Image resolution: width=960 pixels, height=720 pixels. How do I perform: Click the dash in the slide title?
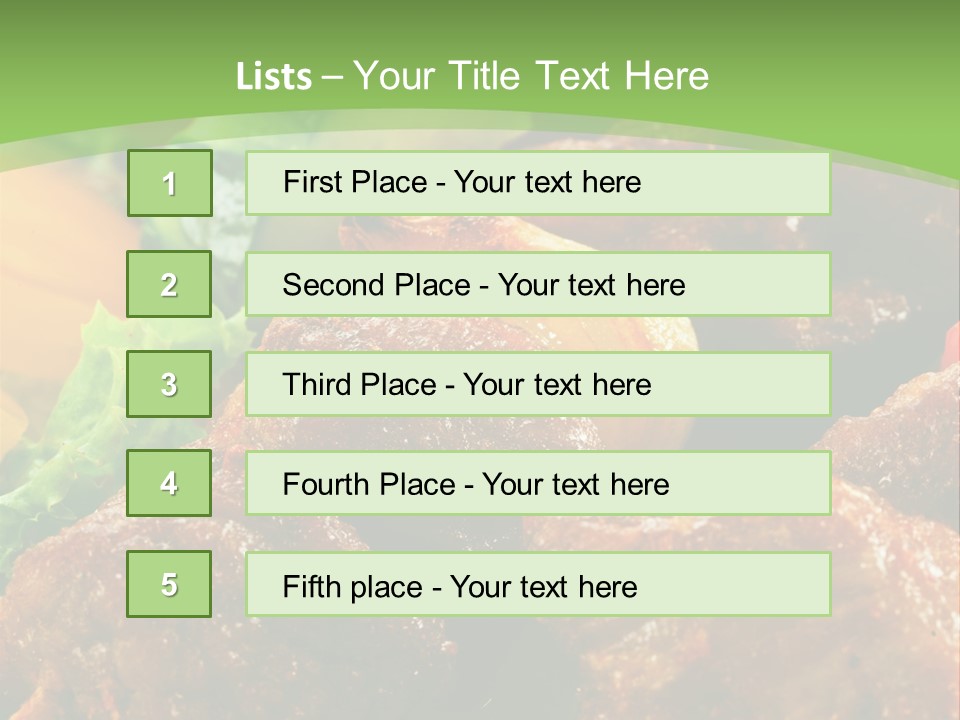[x=333, y=77]
